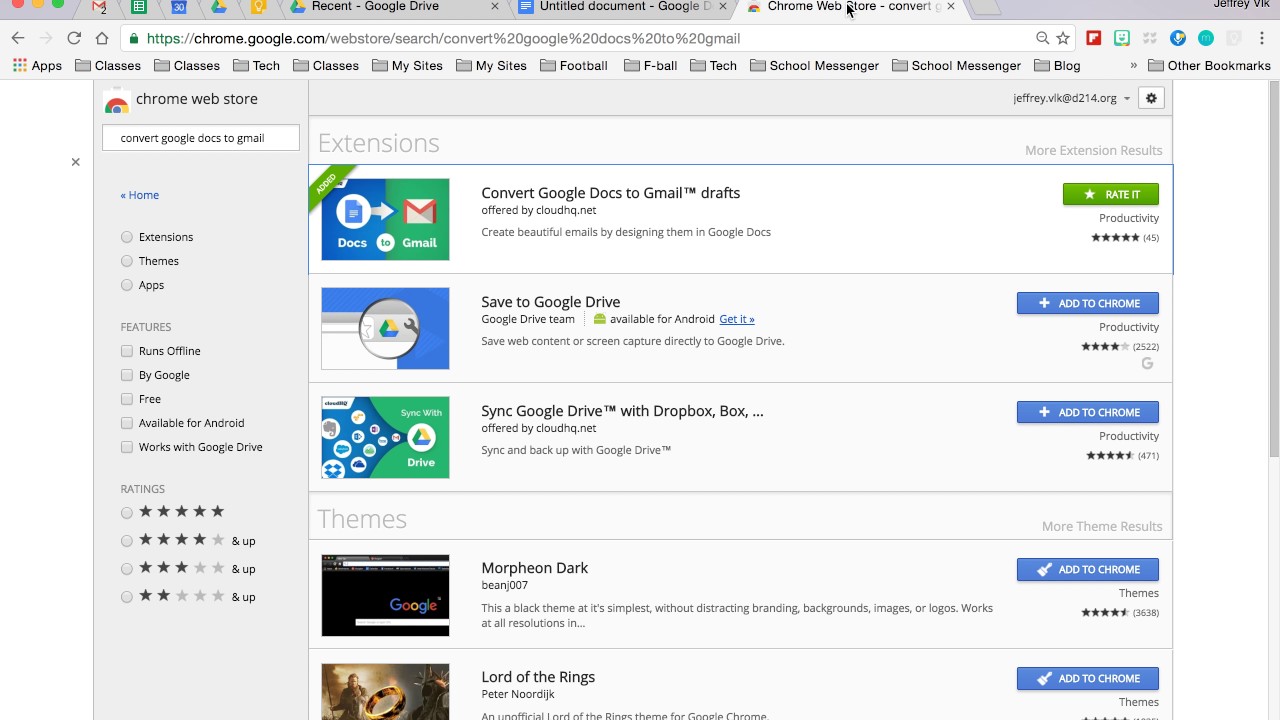
Task: Open web store settings gear
Action: (1151, 98)
